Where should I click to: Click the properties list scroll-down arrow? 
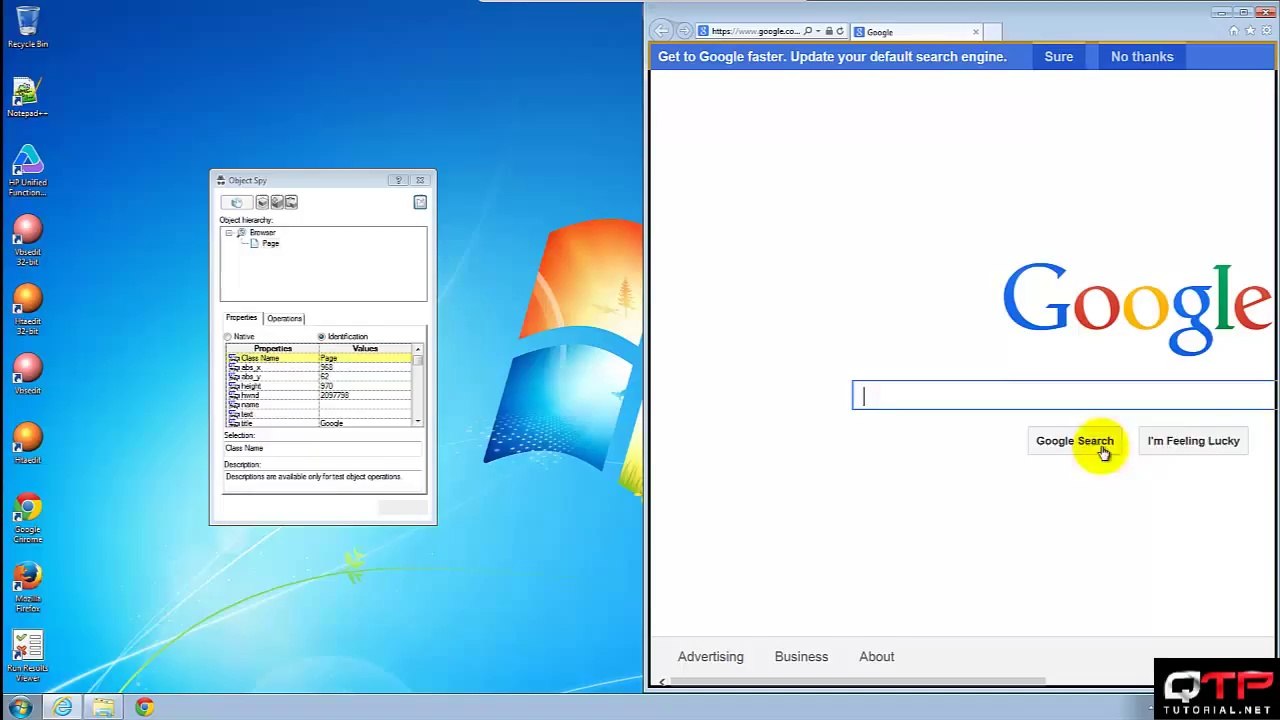(x=417, y=422)
